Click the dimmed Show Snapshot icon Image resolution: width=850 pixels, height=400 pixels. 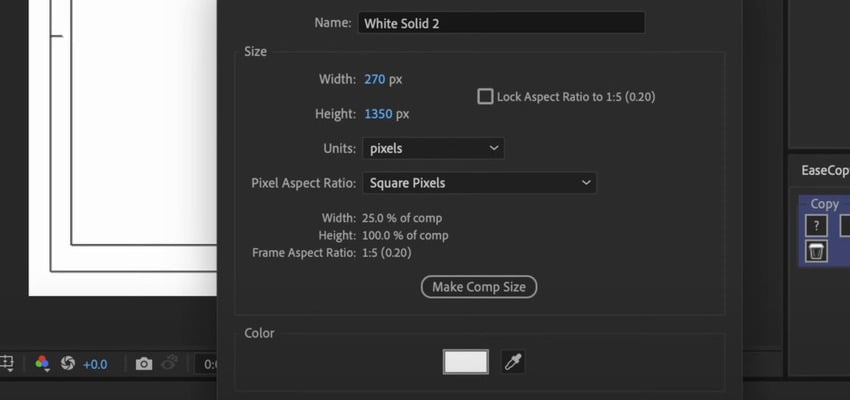(x=169, y=363)
